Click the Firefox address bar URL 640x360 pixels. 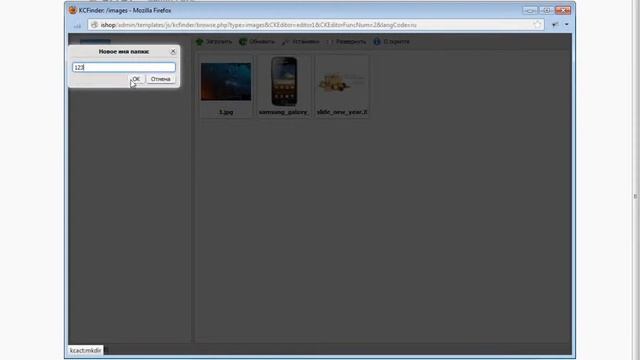(259, 25)
